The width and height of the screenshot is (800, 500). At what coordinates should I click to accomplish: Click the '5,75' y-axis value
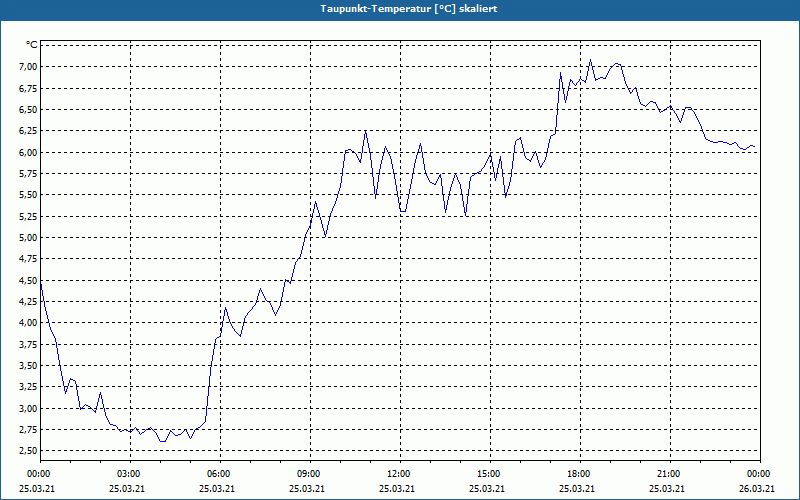click(29, 173)
